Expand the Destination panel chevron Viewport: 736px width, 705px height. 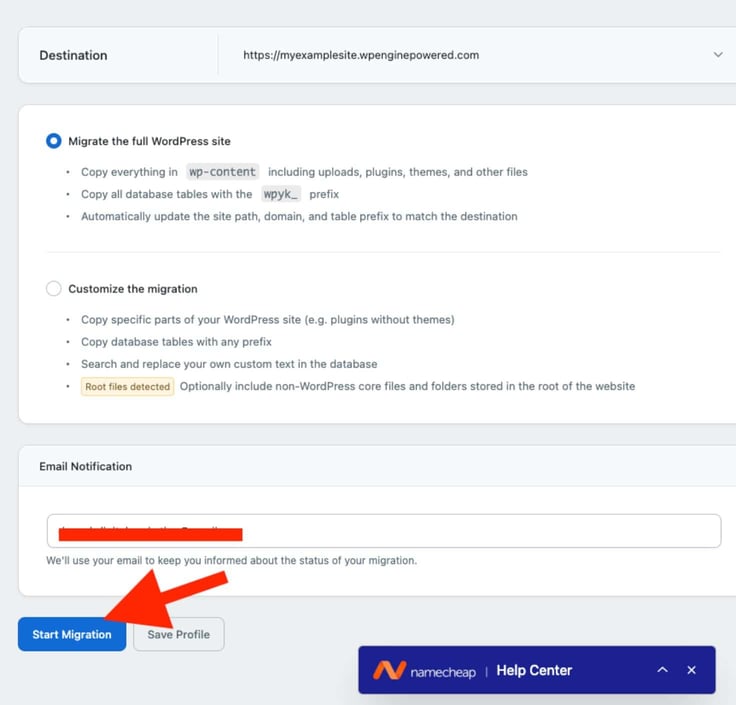coord(718,55)
